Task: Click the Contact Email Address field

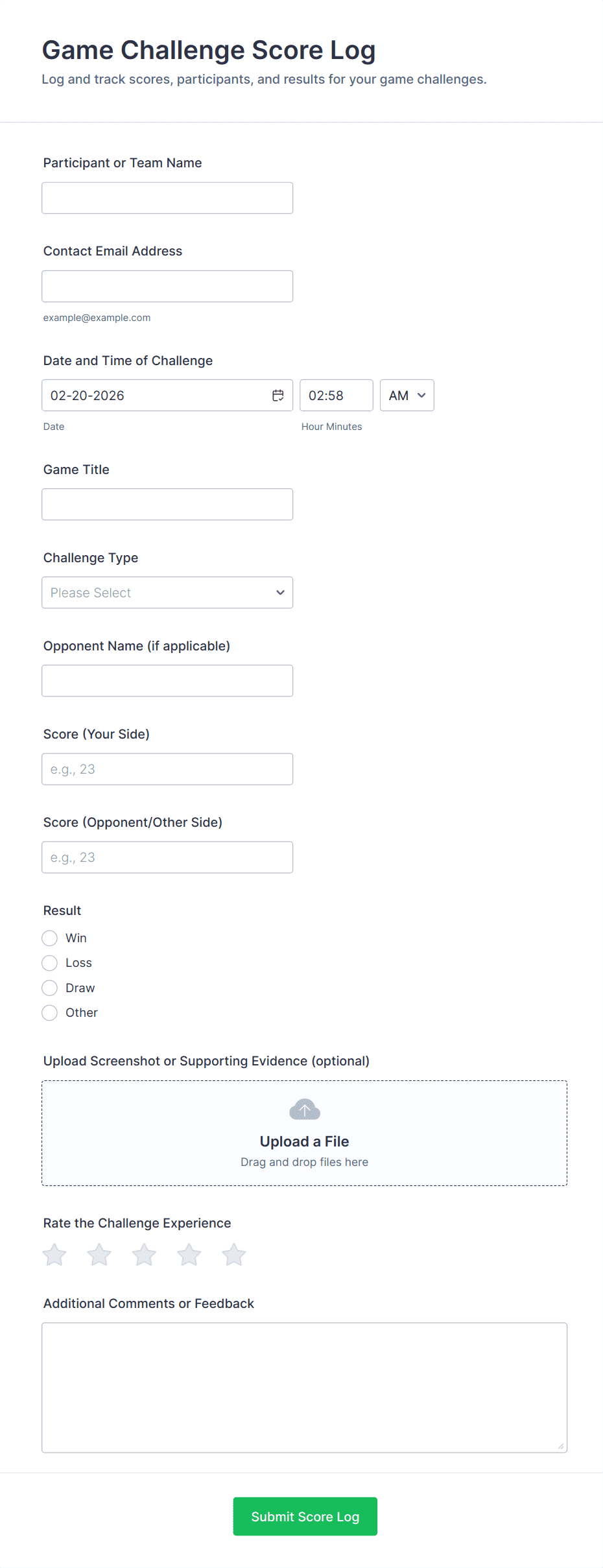Action: point(167,286)
